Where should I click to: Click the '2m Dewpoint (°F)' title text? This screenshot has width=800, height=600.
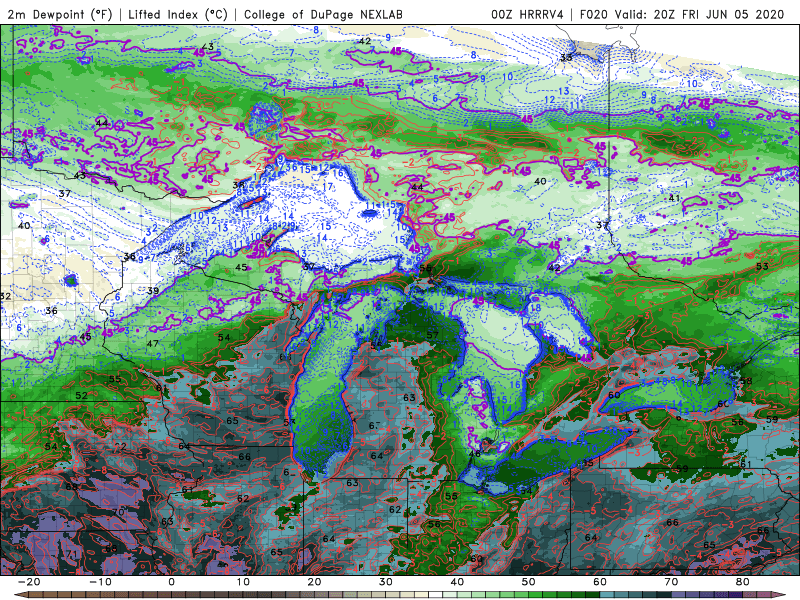point(60,14)
